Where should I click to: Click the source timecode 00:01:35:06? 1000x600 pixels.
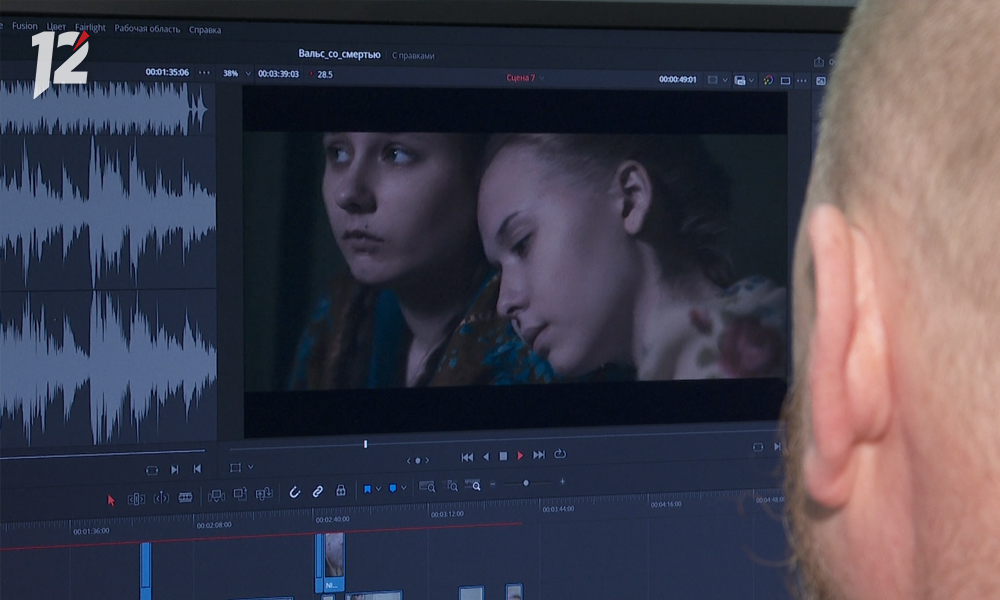167,72
